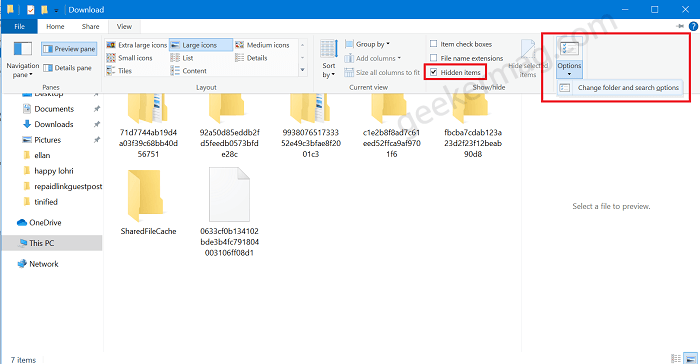Image resolution: width=700 pixels, height=364 pixels.
Task: Open the Navigation pane dropdown
Action: 23,60
